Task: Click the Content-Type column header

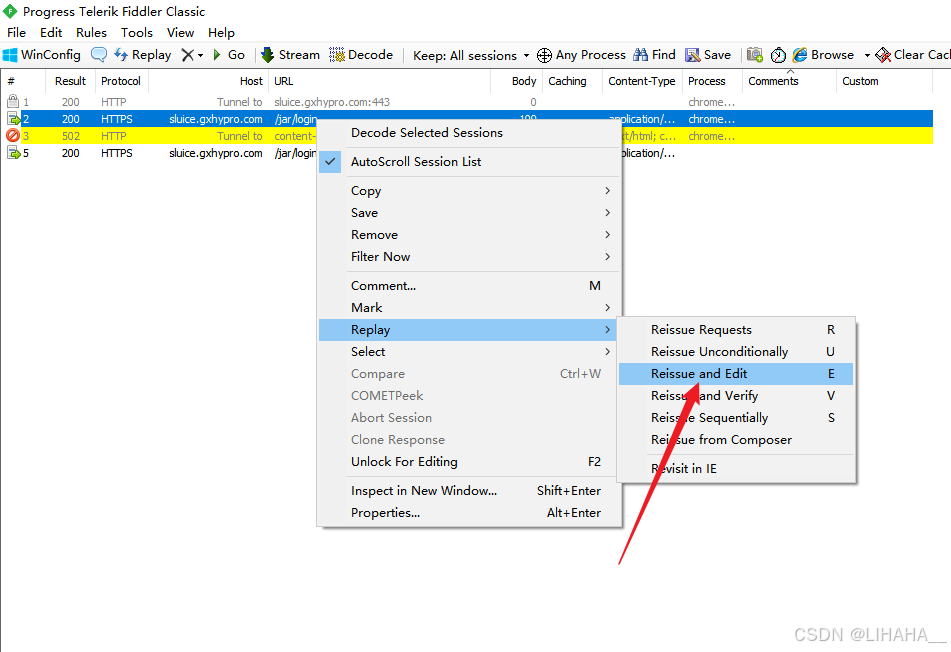Action: pos(642,81)
